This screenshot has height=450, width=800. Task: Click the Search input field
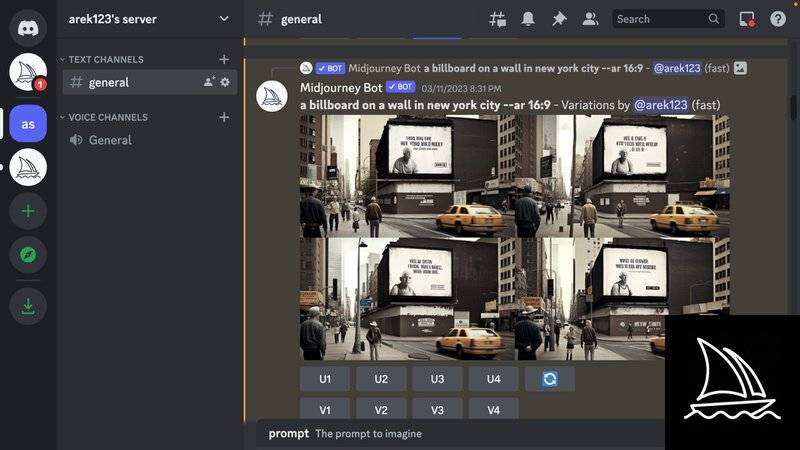point(668,19)
